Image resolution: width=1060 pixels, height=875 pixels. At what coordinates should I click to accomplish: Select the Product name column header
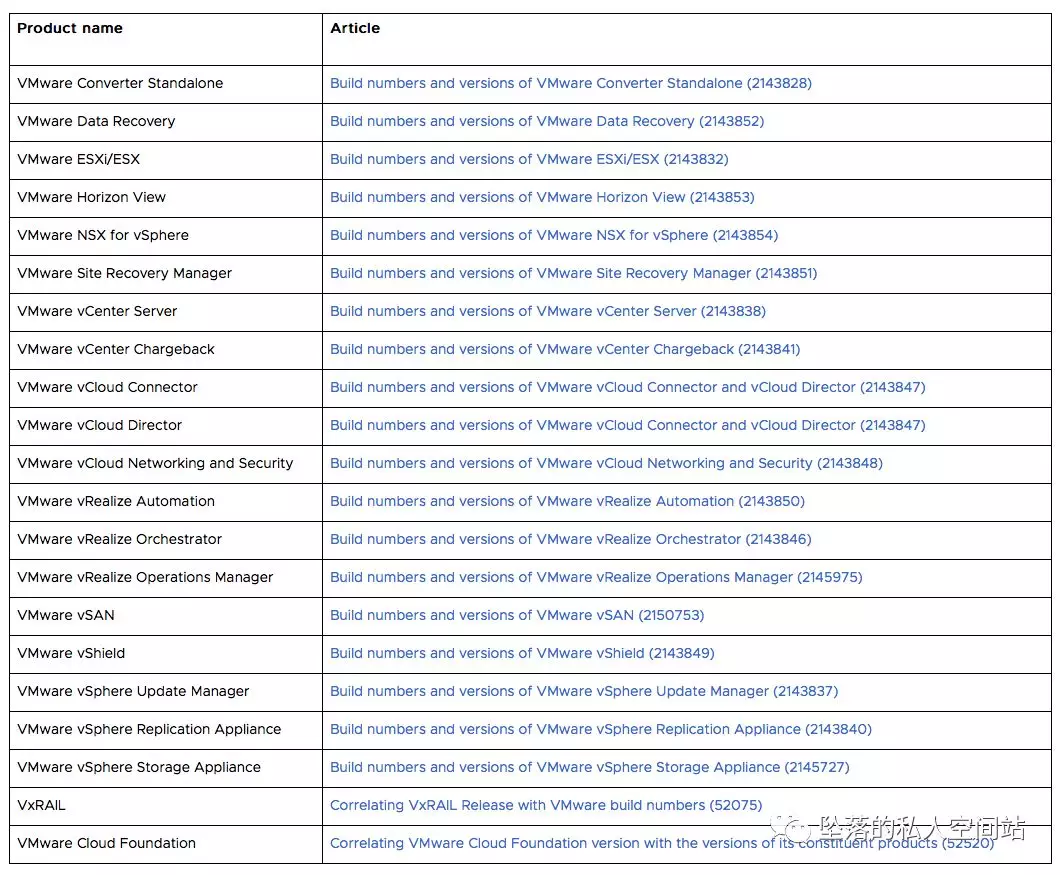[x=70, y=28]
